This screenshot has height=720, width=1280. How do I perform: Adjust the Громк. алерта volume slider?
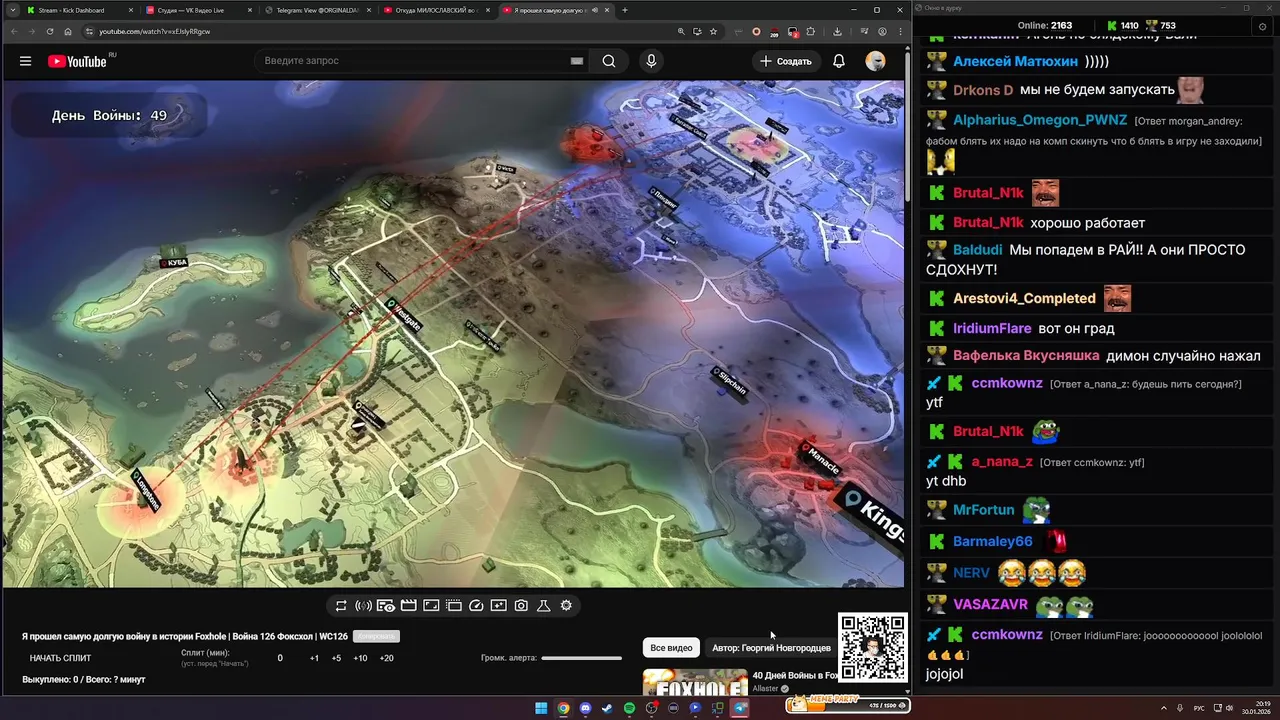[581, 658]
